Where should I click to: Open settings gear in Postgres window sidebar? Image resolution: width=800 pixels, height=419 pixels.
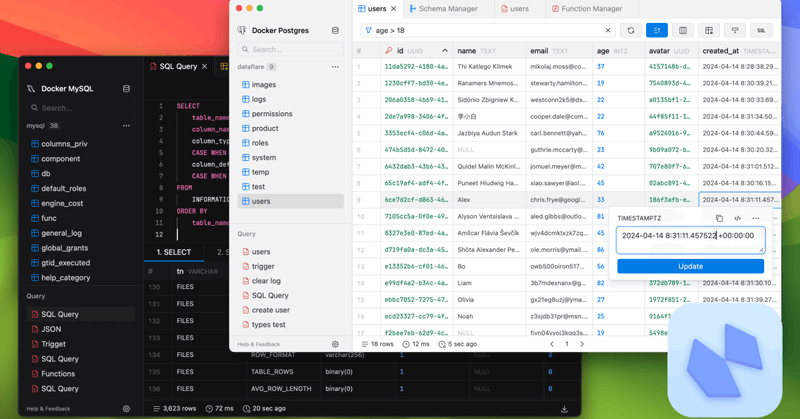pyautogui.click(x=335, y=344)
